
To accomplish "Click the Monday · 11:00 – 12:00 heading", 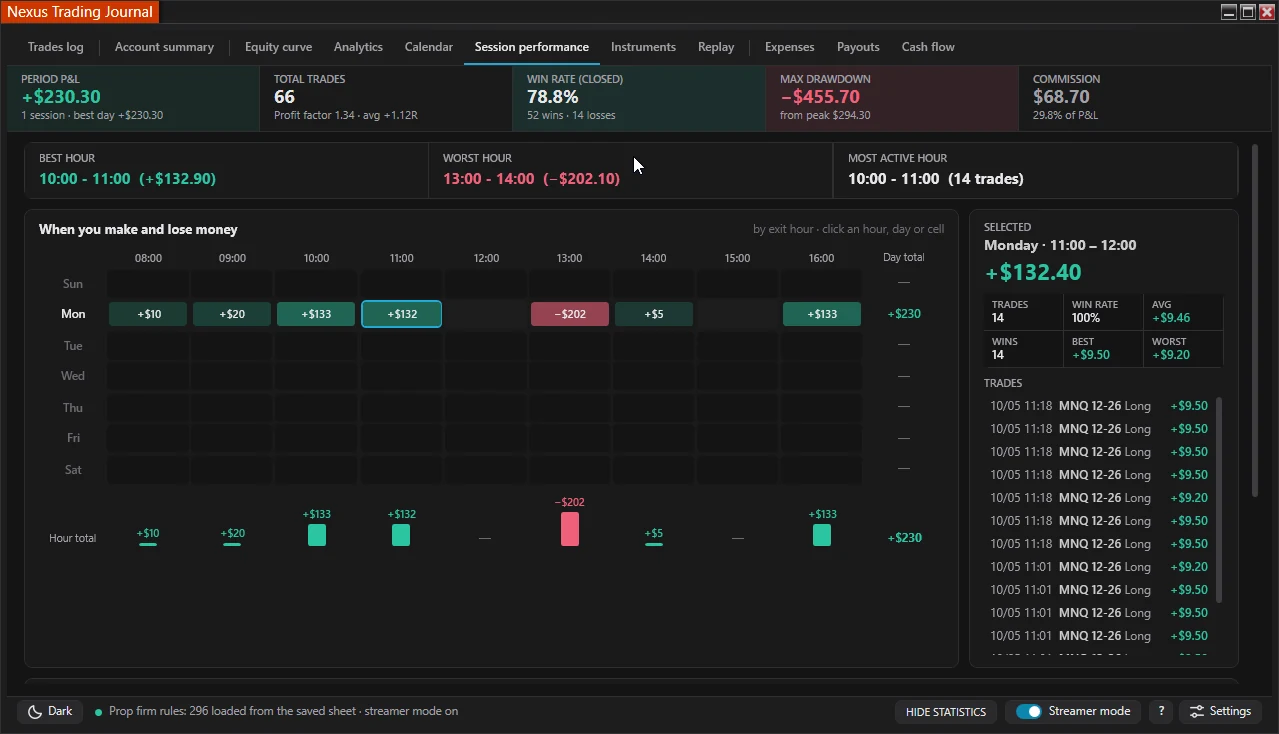I will pos(1060,245).
